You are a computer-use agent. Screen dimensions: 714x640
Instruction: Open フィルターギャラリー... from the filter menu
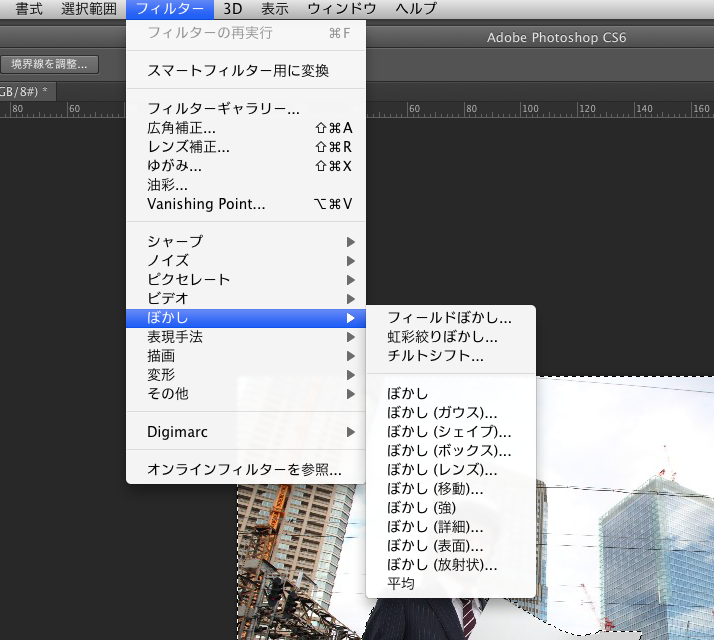224,109
